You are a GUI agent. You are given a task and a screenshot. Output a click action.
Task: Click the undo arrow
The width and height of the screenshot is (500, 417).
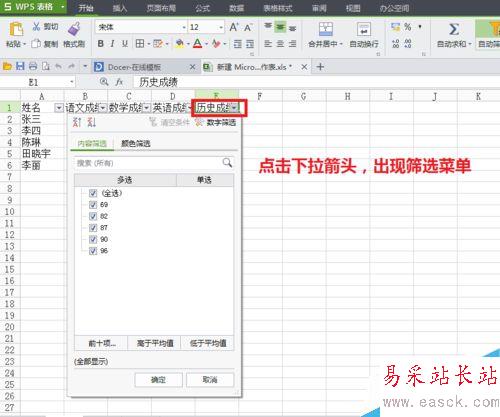[x=59, y=67]
